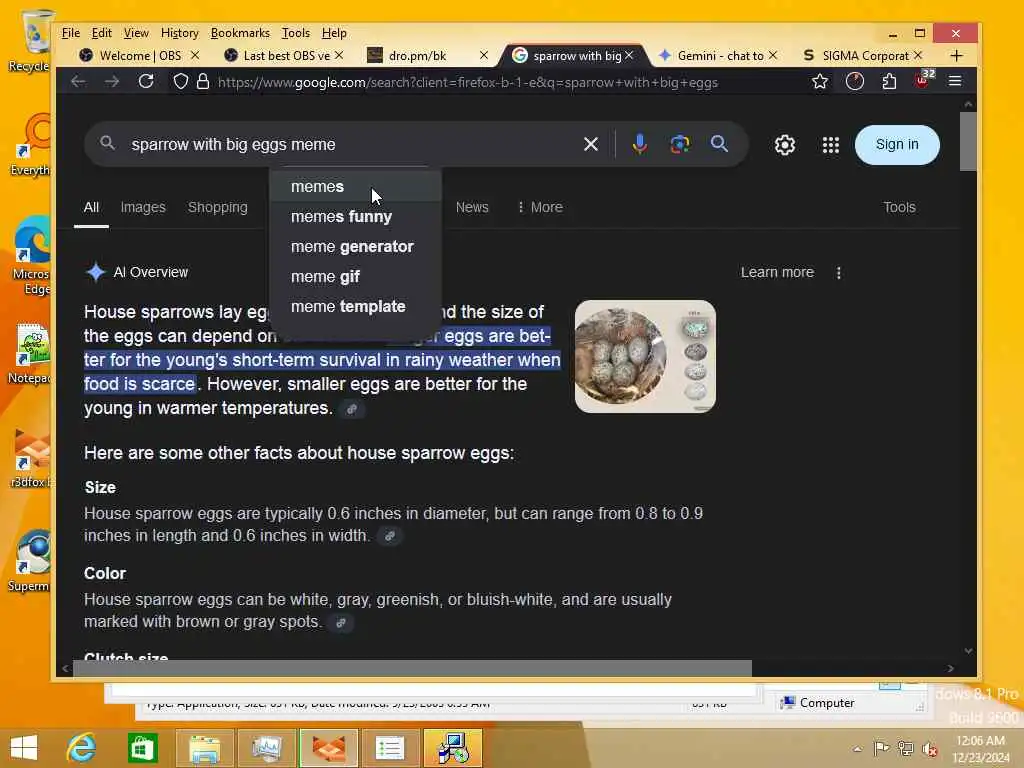Open the AI Overview three-dot options menu

(839, 273)
